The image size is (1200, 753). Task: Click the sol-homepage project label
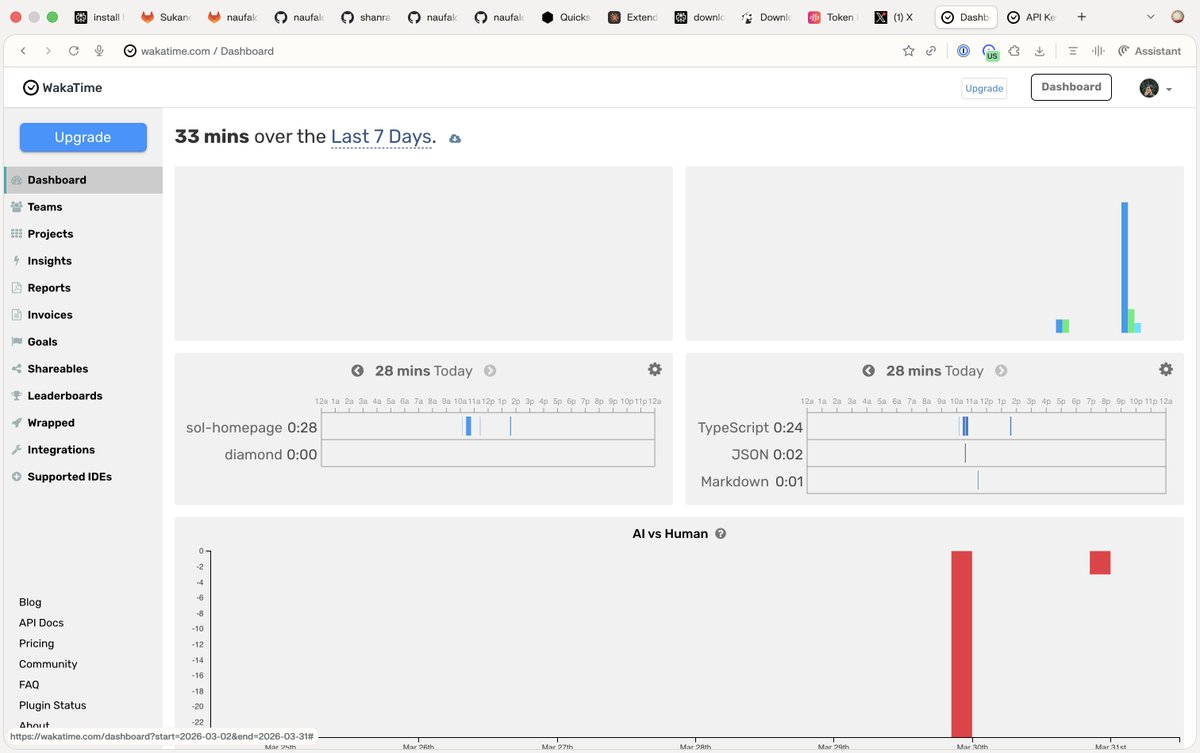click(234, 428)
